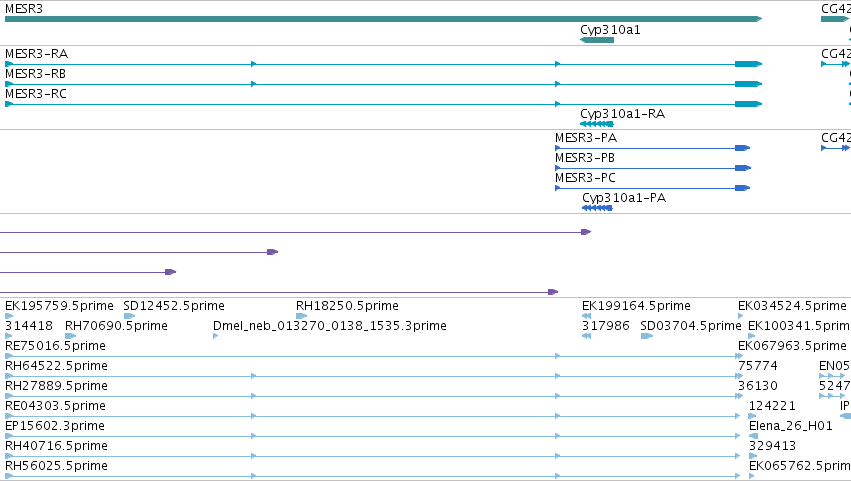Click the RE04303.5prime alignment label

55,406
